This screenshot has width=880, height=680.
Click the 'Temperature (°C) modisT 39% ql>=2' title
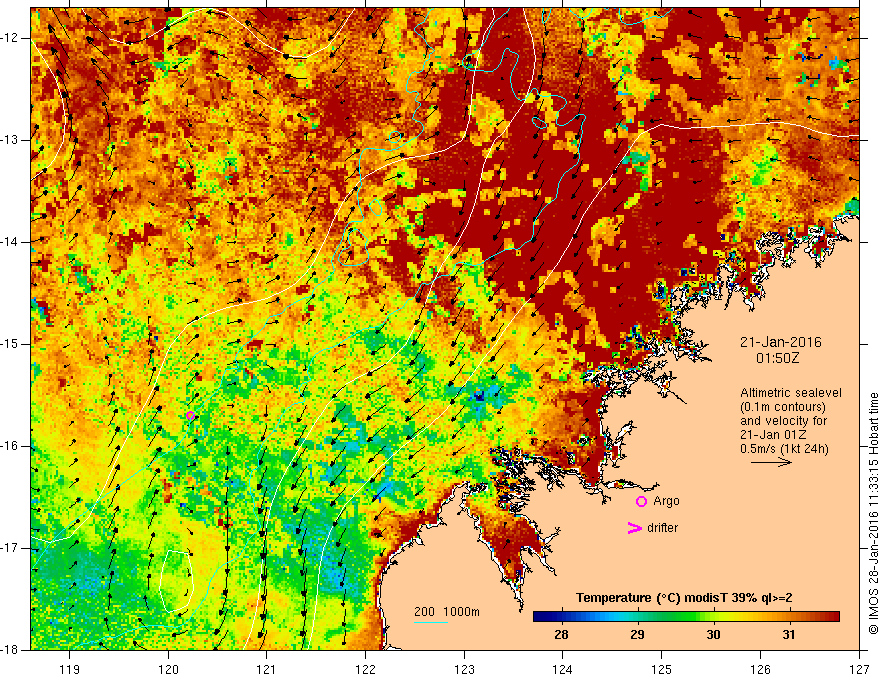click(x=684, y=598)
